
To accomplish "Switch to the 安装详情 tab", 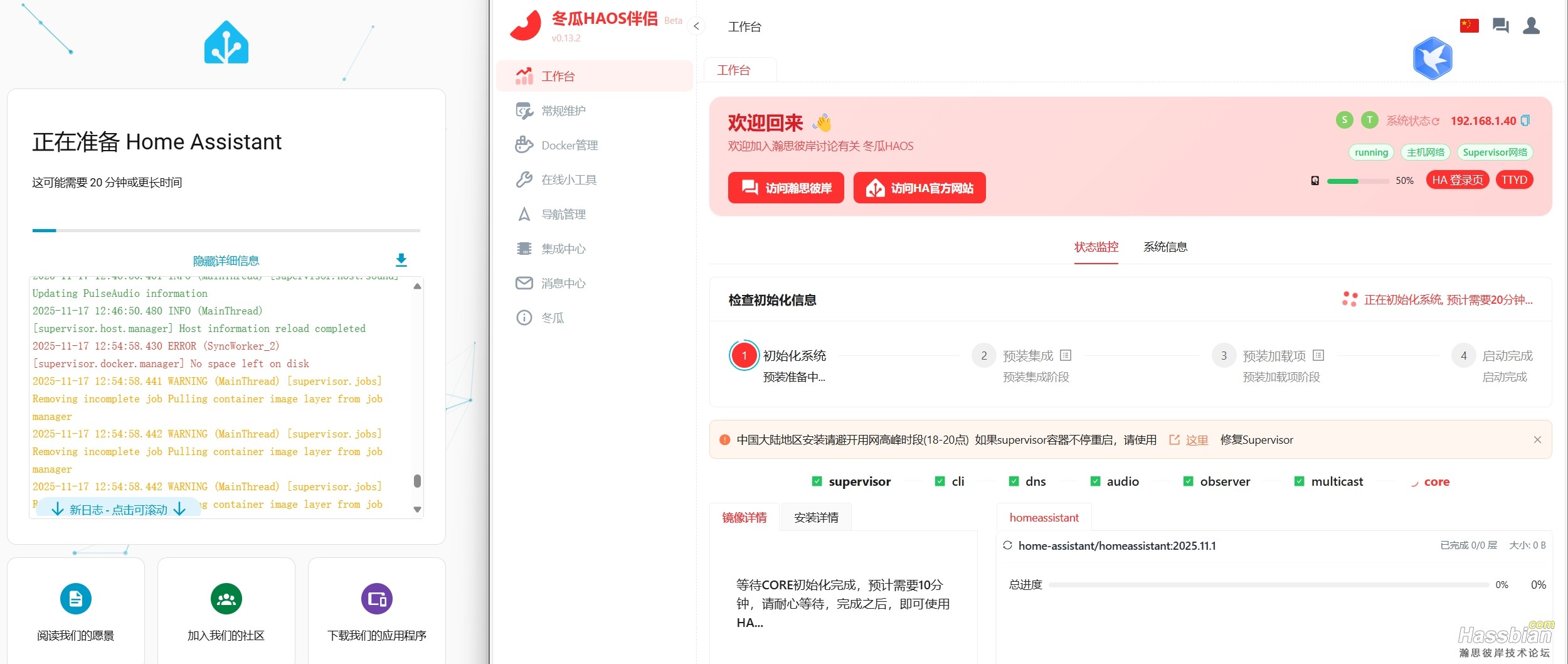I will [x=816, y=518].
